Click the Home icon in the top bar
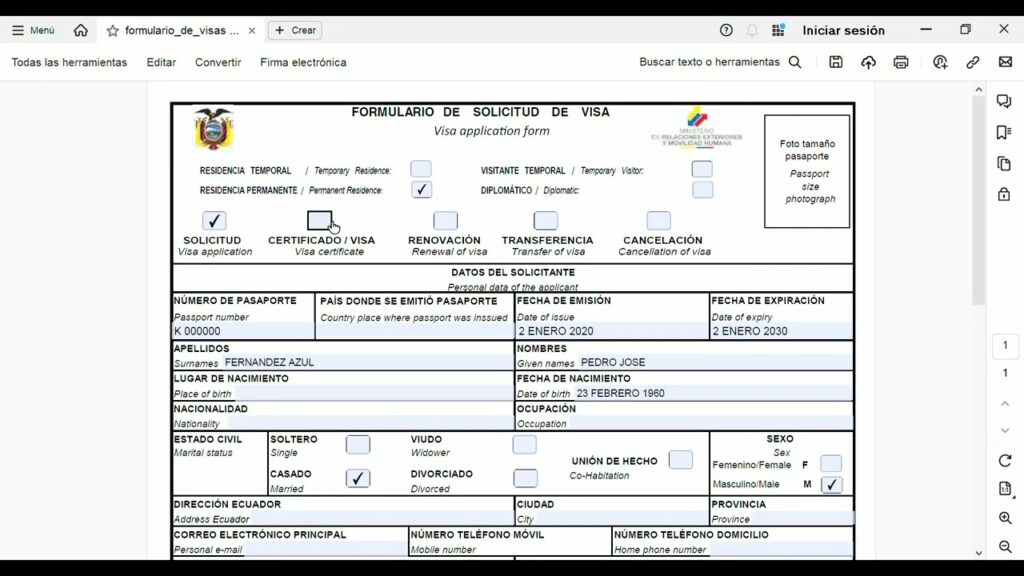 click(x=81, y=30)
